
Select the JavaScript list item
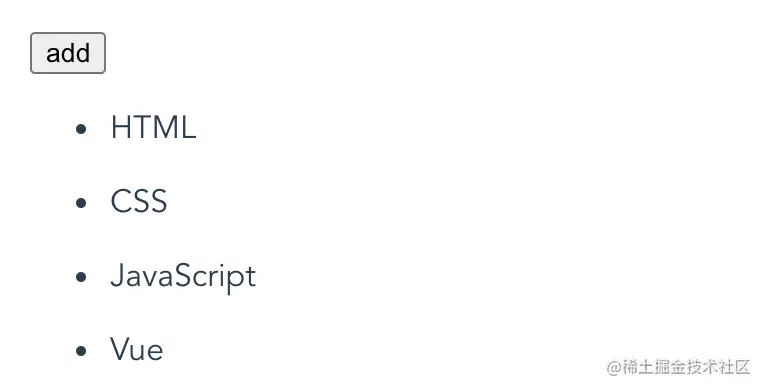coord(183,276)
